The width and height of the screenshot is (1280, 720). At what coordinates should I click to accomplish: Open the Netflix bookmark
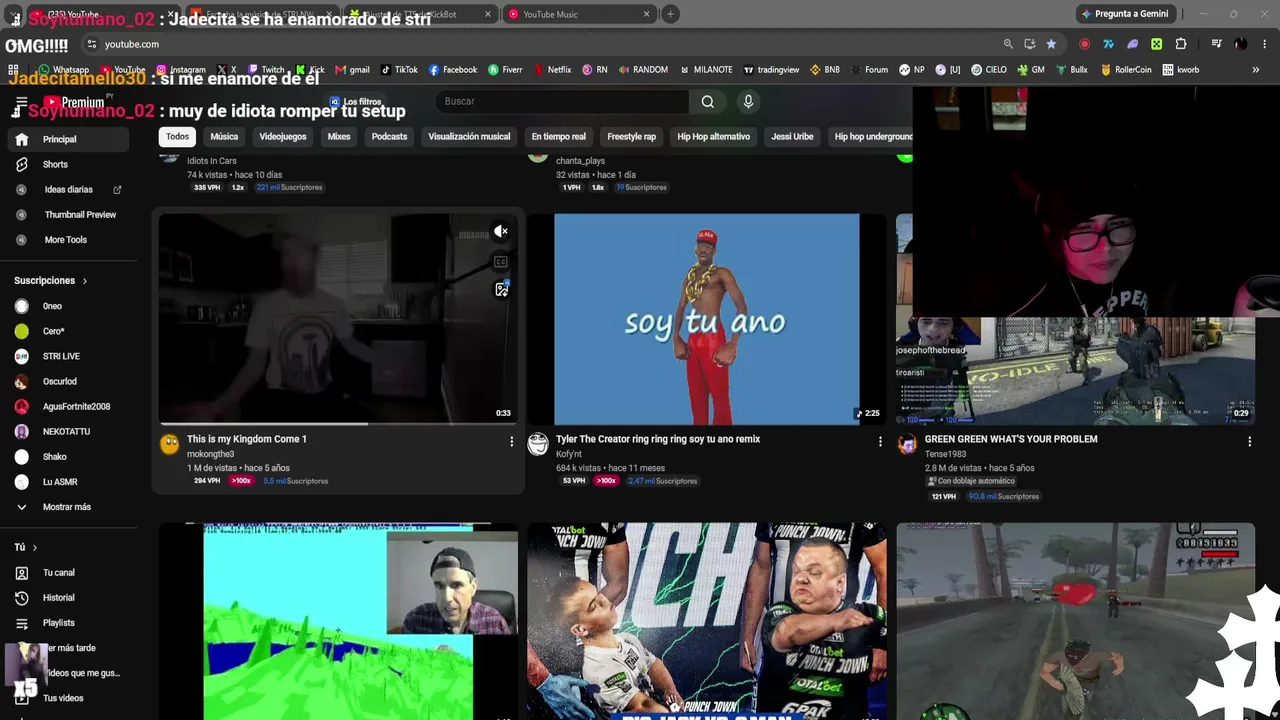[553, 70]
